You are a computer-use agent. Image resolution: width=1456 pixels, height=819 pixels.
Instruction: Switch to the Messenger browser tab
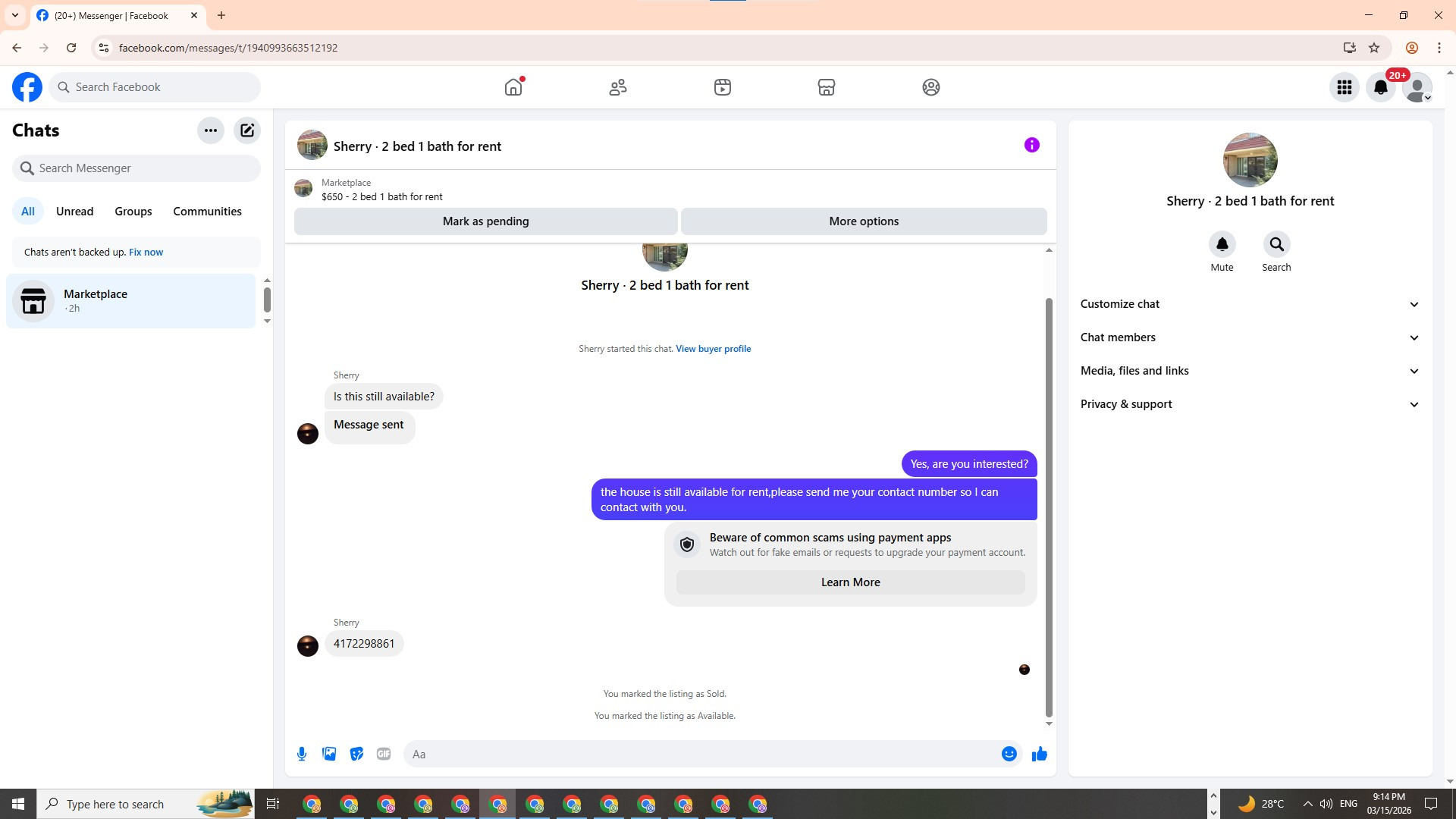click(118, 15)
